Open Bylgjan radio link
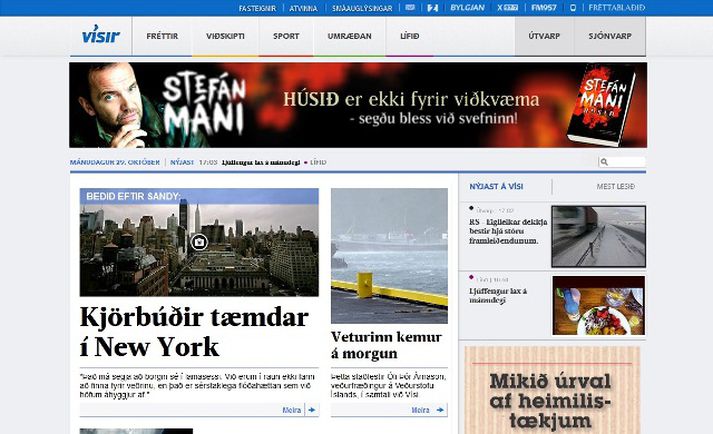 [x=467, y=8]
